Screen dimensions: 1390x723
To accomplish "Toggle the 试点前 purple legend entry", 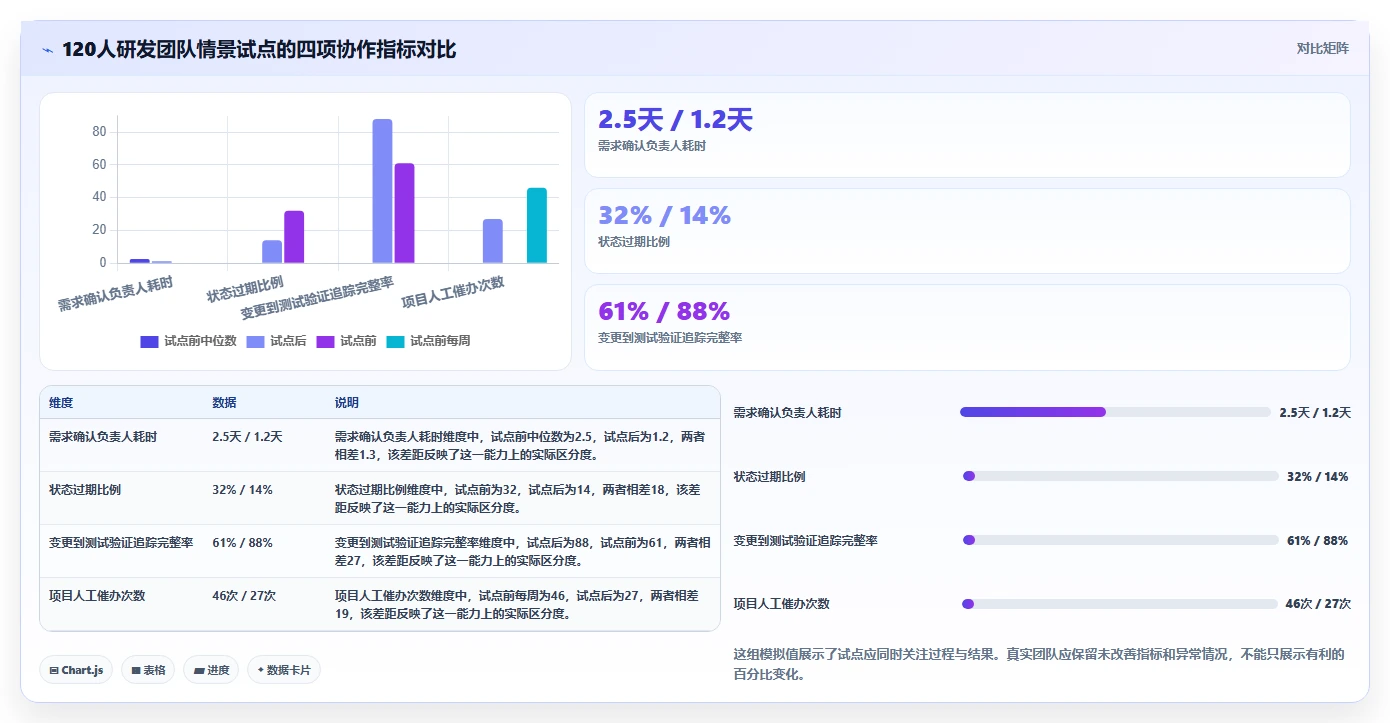I will [347, 341].
